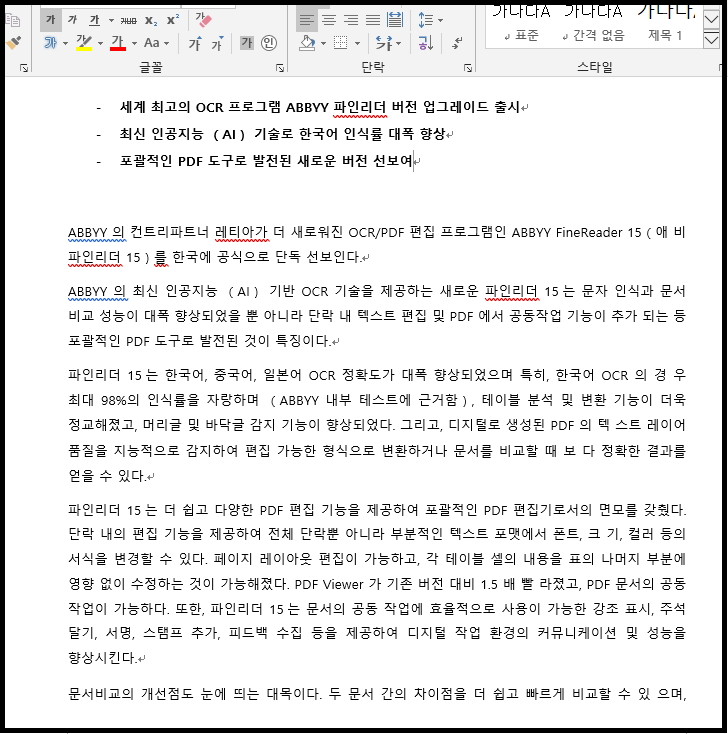This screenshot has height=734, width=728.
Task: Open the shading color dropdown arrow
Action: tap(323, 44)
